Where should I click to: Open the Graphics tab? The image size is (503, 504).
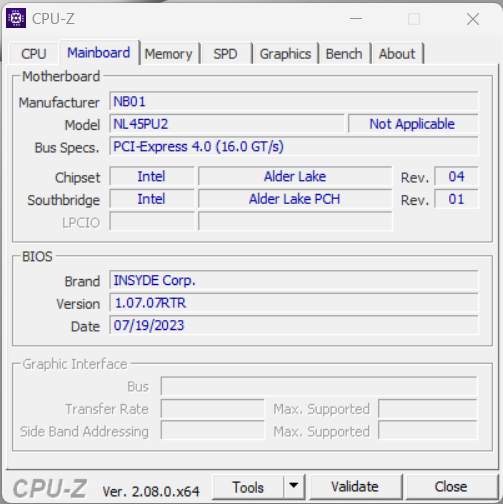coord(285,54)
